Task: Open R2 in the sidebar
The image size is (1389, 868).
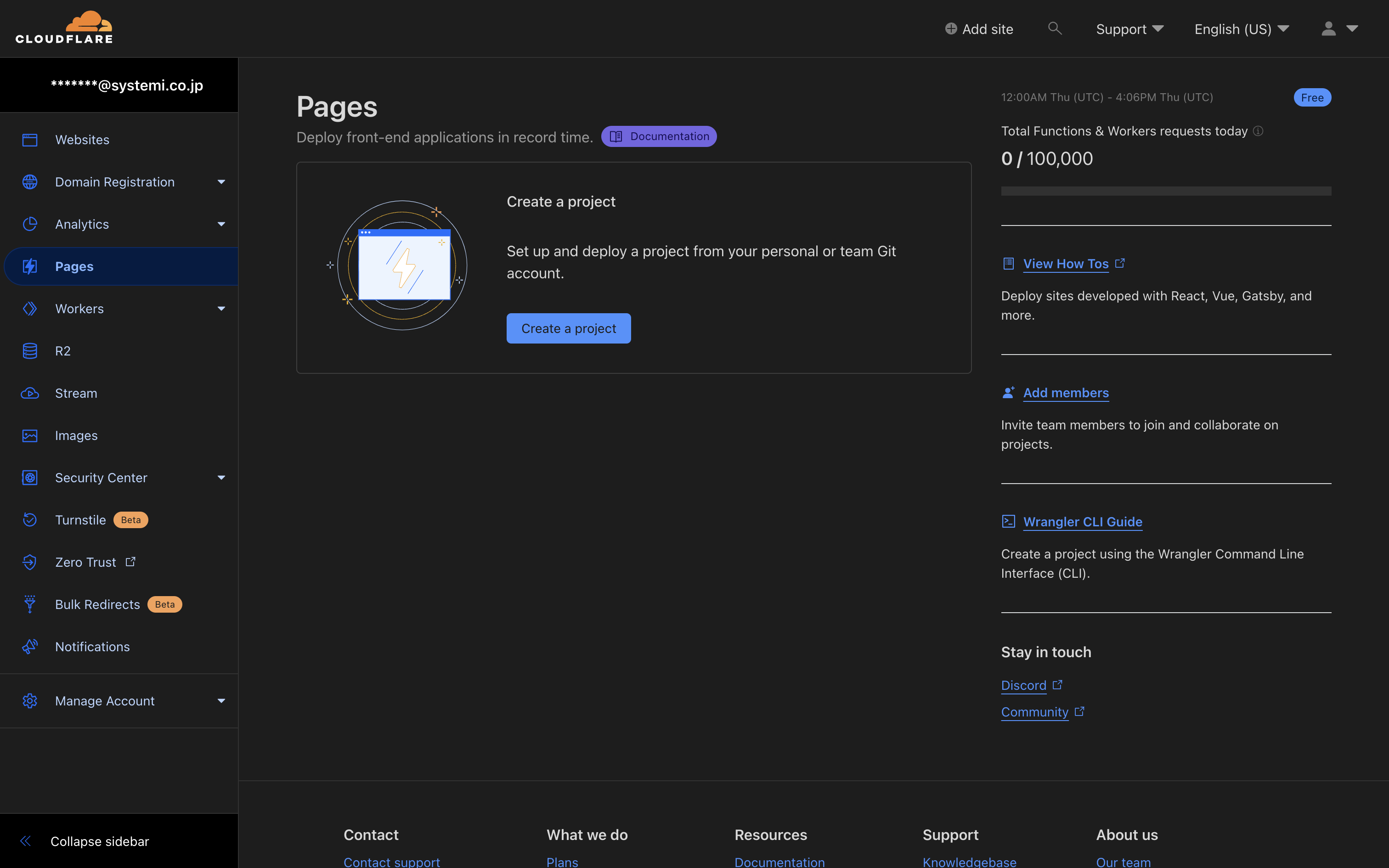Action: (x=119, y=351)
